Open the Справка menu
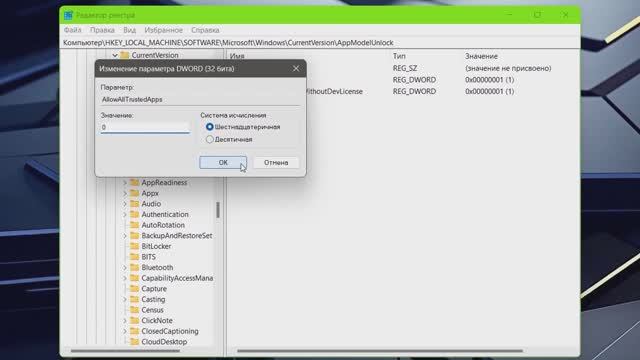 [x=205, y=30]
